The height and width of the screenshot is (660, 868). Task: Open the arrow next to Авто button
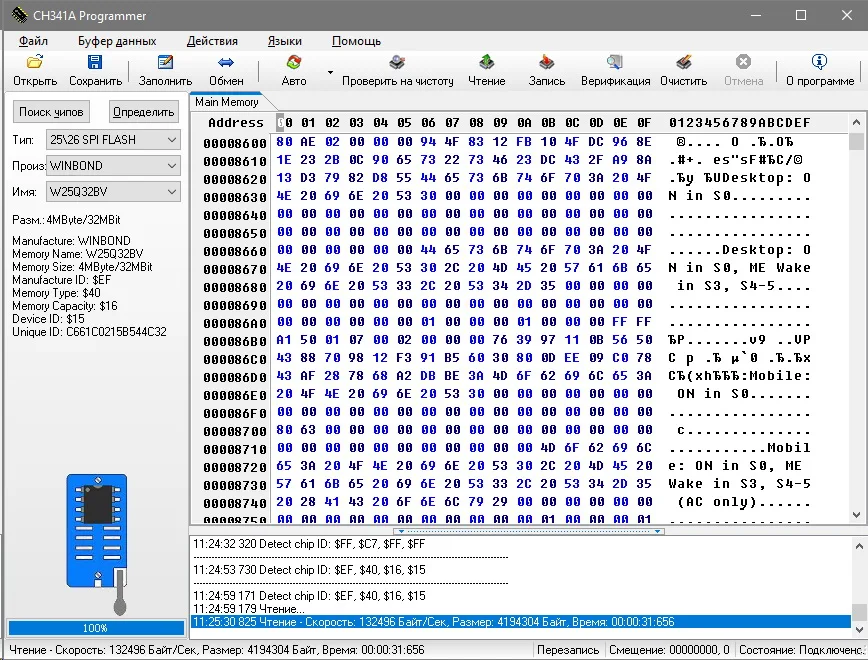(330, 72)
